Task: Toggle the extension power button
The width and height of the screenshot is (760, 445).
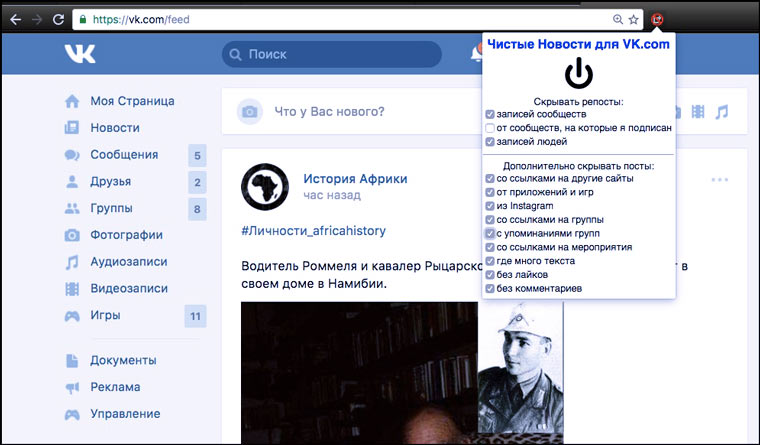Action: click(x=579, y=73)
